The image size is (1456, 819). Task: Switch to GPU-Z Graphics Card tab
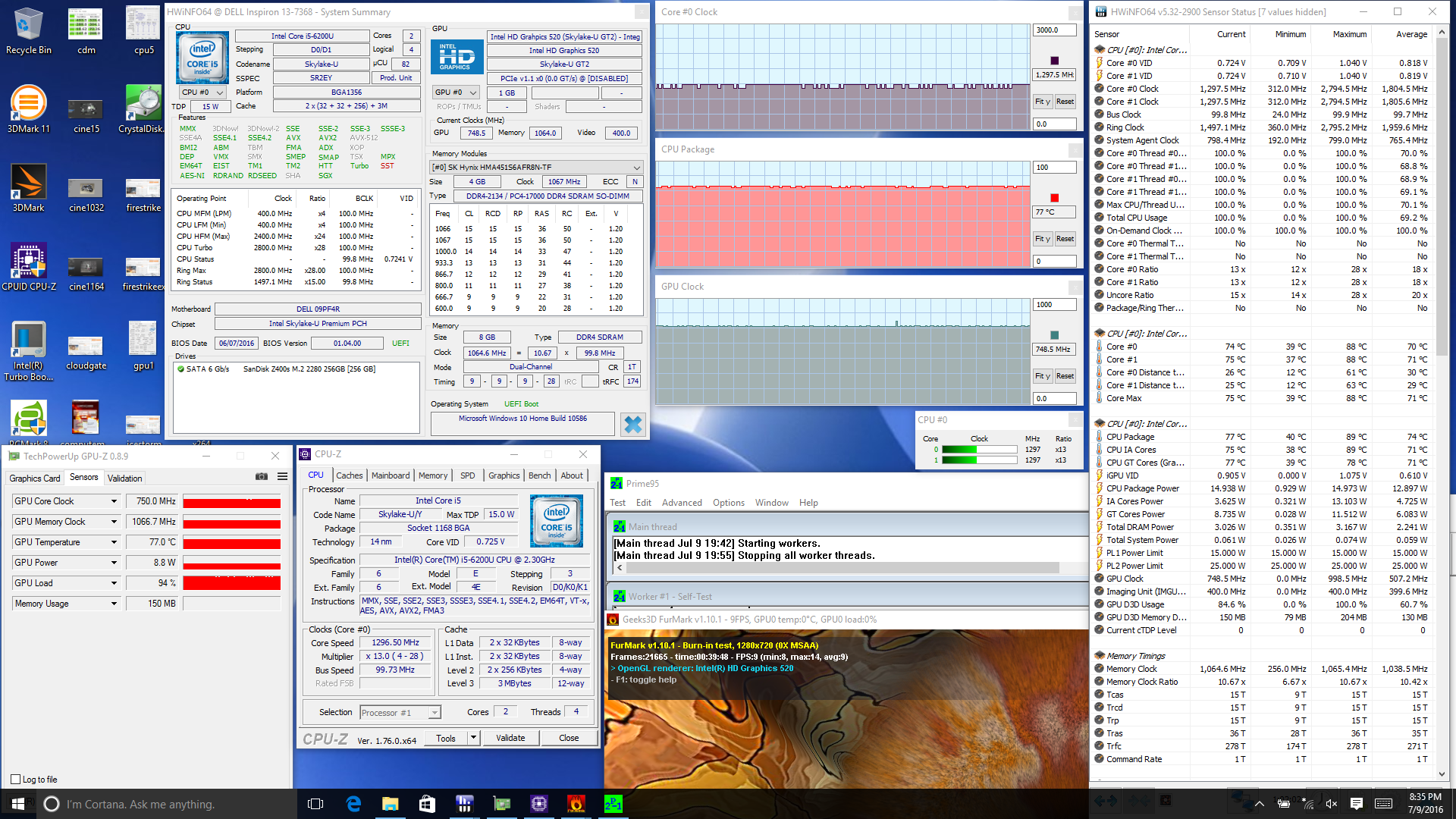[x=34, y=479]
